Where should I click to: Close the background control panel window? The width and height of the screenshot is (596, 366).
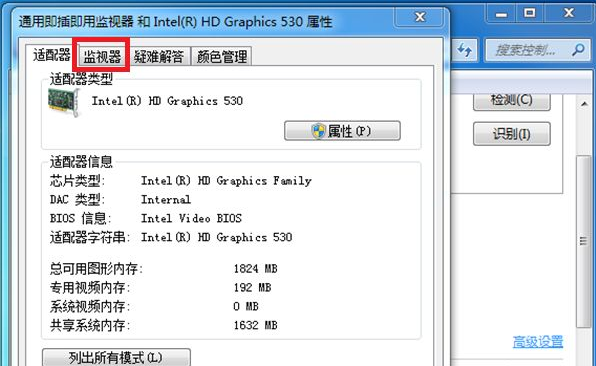click(x=569, y=14)
